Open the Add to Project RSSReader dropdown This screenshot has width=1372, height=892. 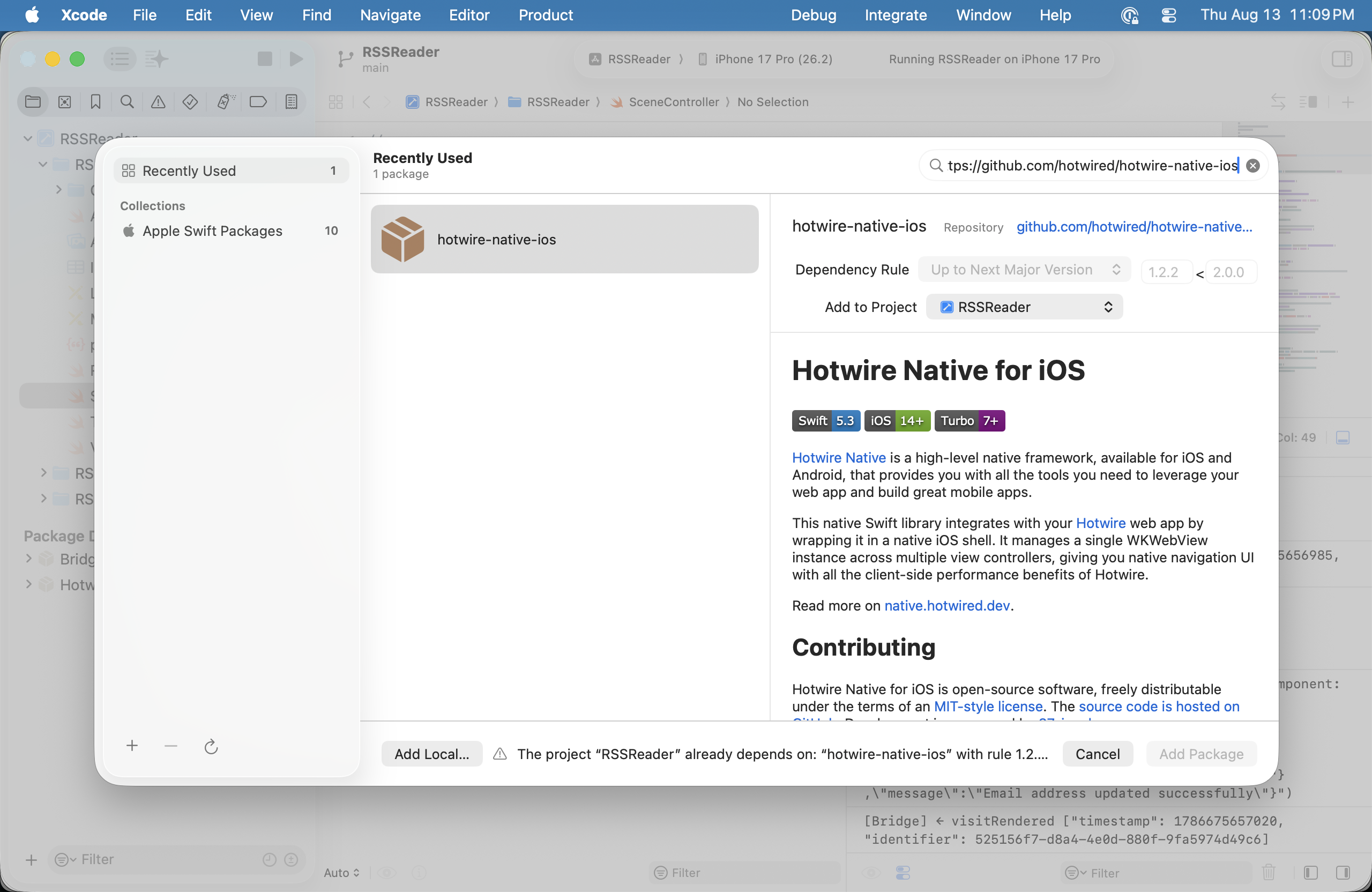[x=1024, y=307]
